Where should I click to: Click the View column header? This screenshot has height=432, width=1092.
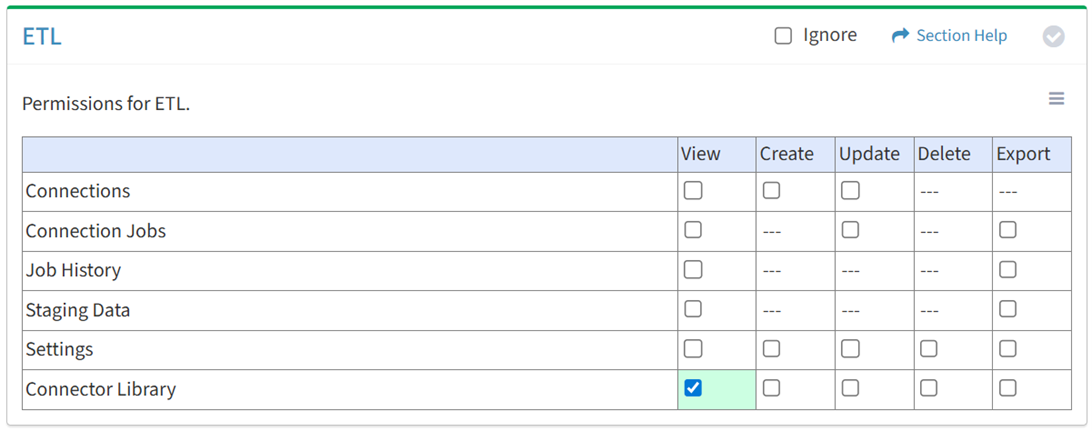click(700, 154)
